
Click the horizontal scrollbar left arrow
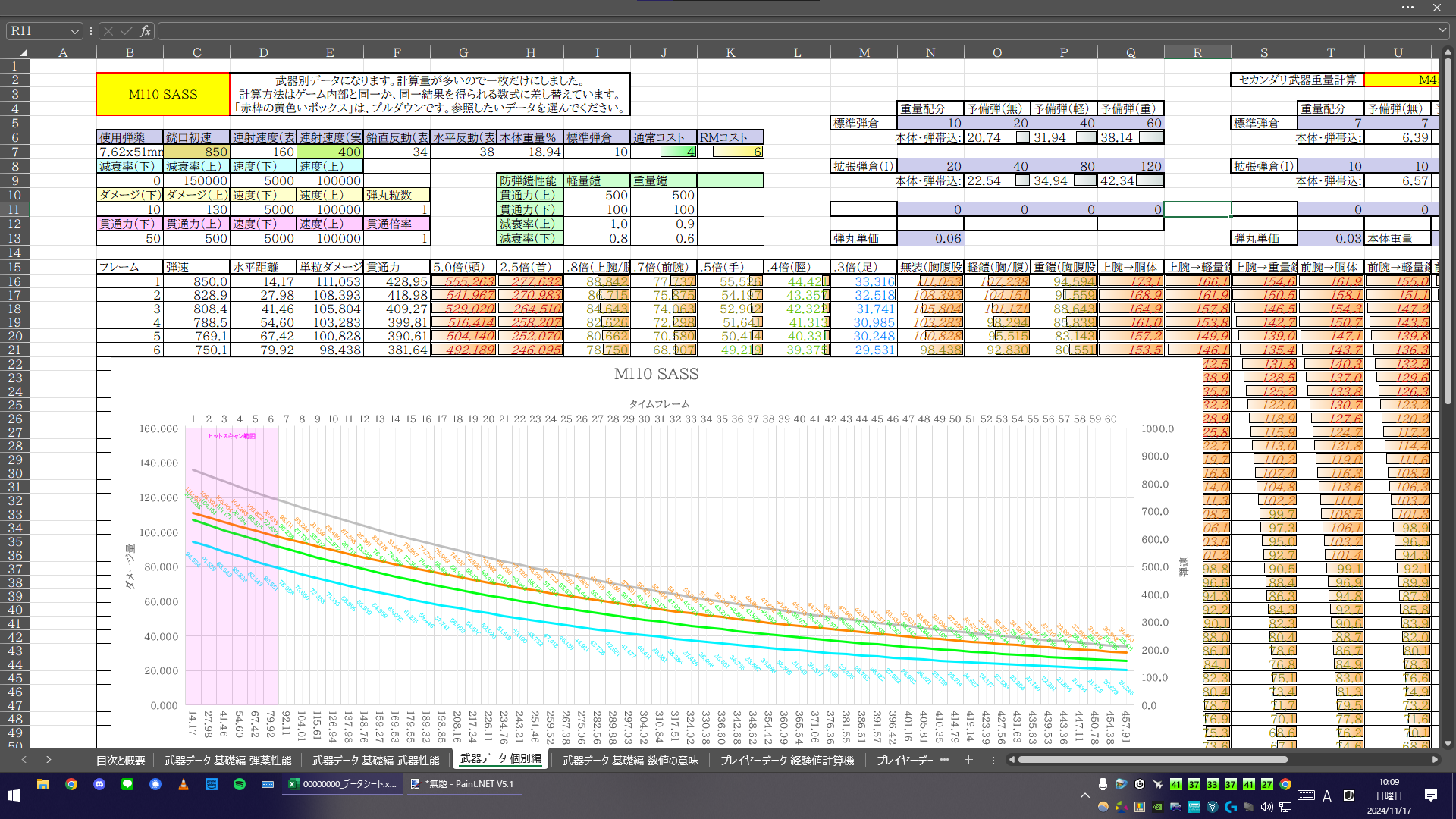click(x=1012, y=759)
